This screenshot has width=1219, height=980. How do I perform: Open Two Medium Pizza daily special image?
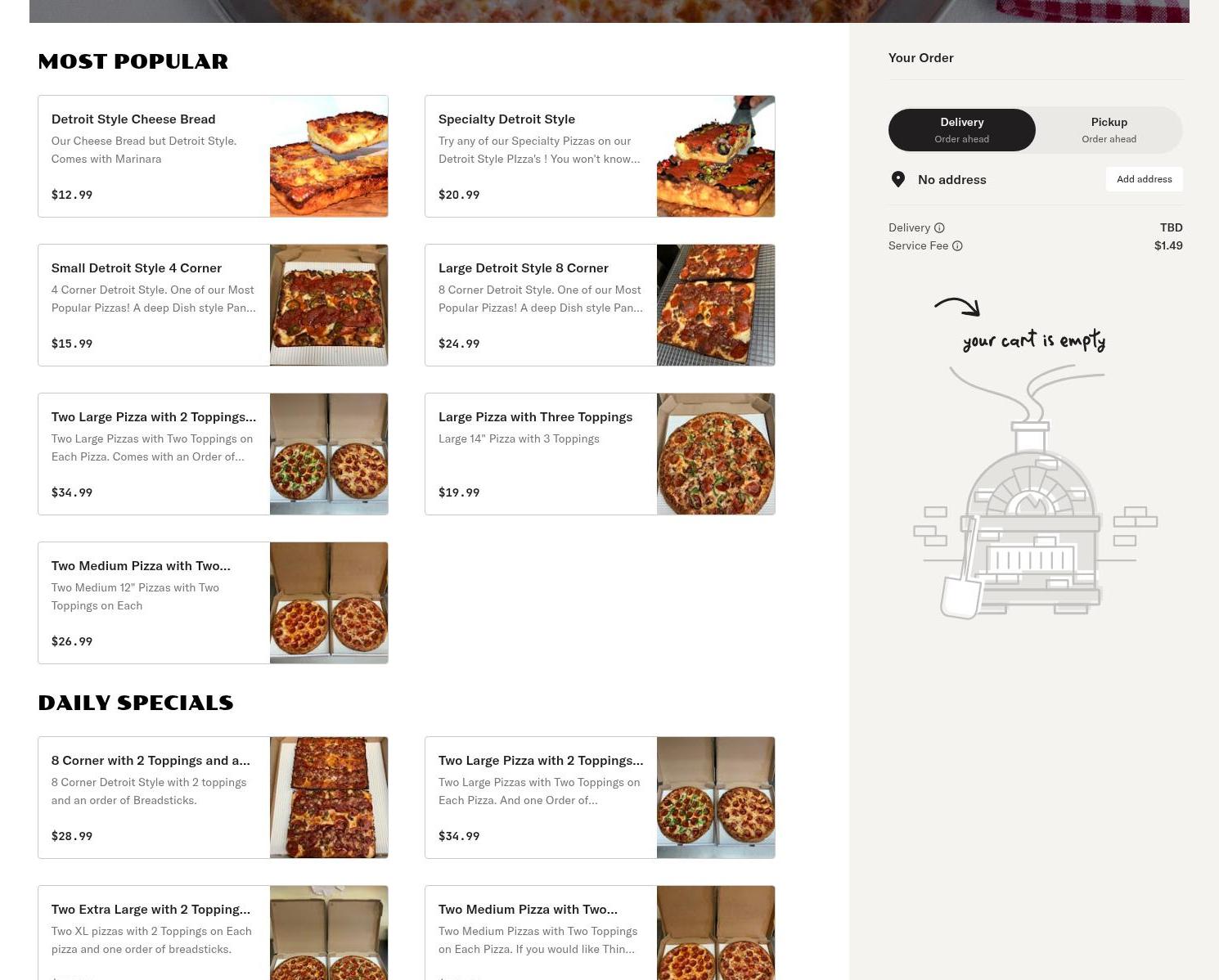[716, 933]
